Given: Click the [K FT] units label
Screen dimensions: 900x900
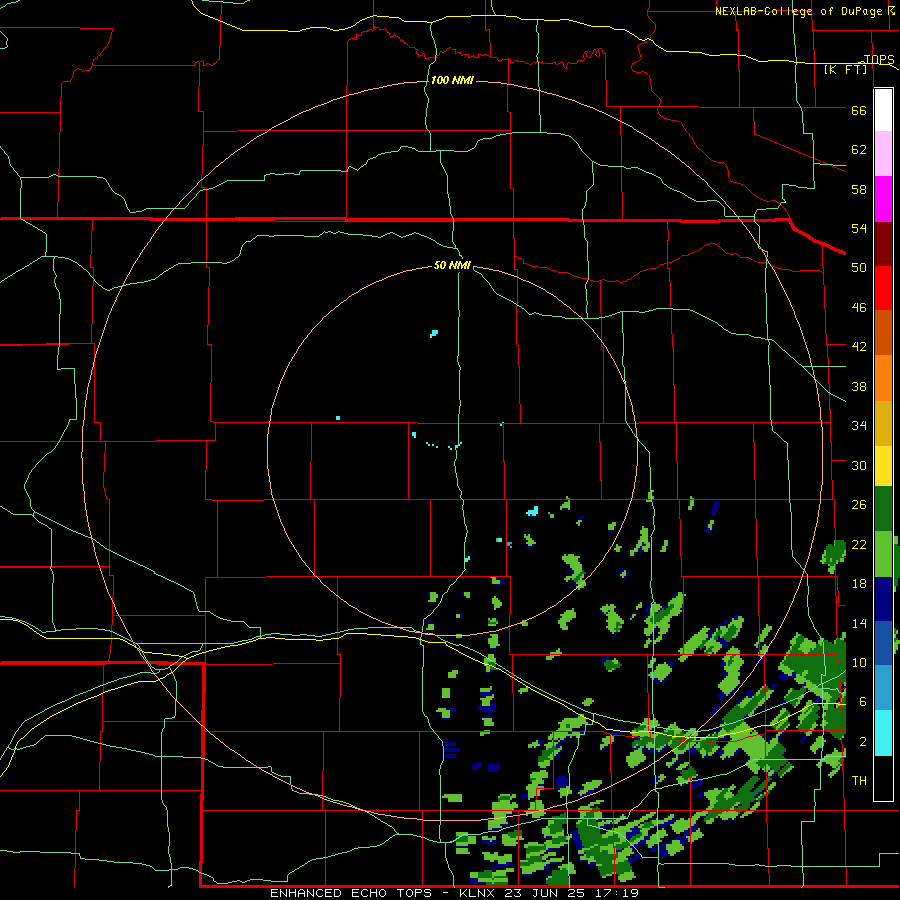Looking at the screenshot, I should 845,69.
